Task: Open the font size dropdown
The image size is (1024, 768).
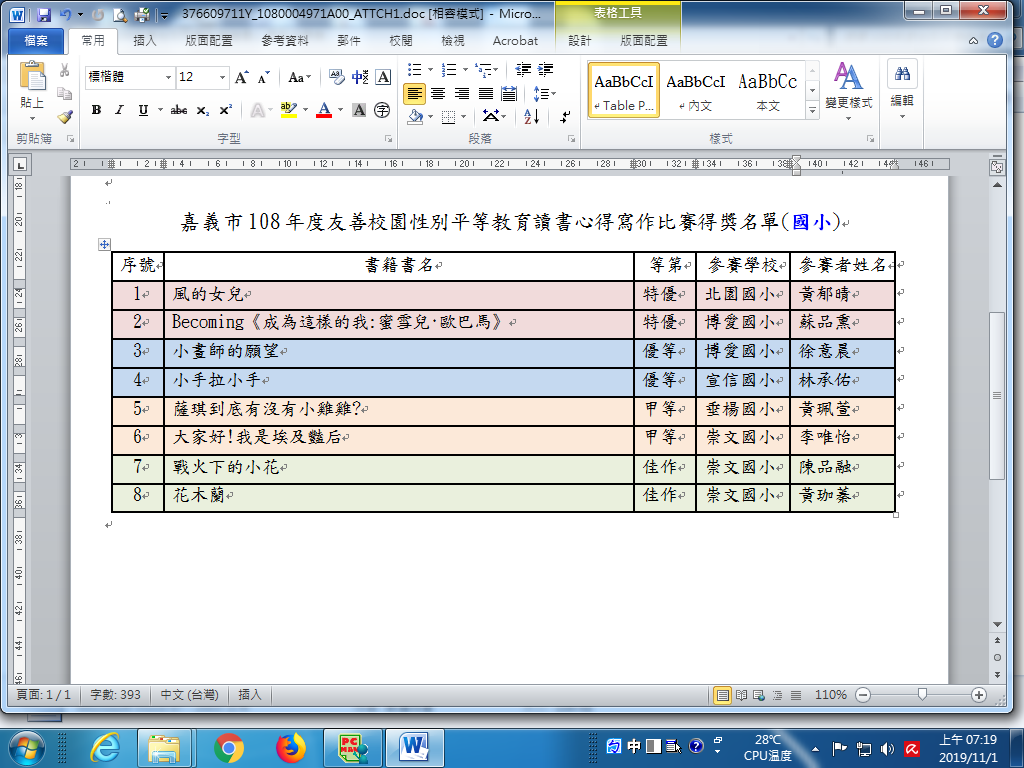Action: [223, 77]
